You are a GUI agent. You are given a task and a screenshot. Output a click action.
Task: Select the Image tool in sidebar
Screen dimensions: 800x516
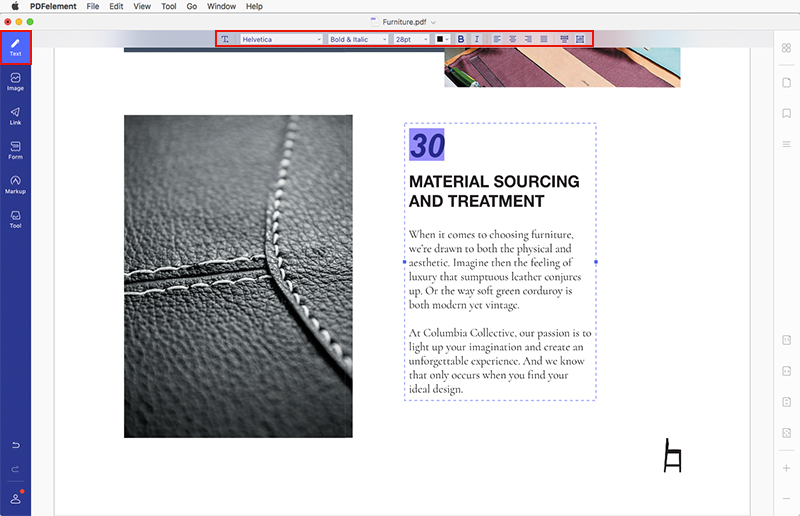tap(15, 81)
